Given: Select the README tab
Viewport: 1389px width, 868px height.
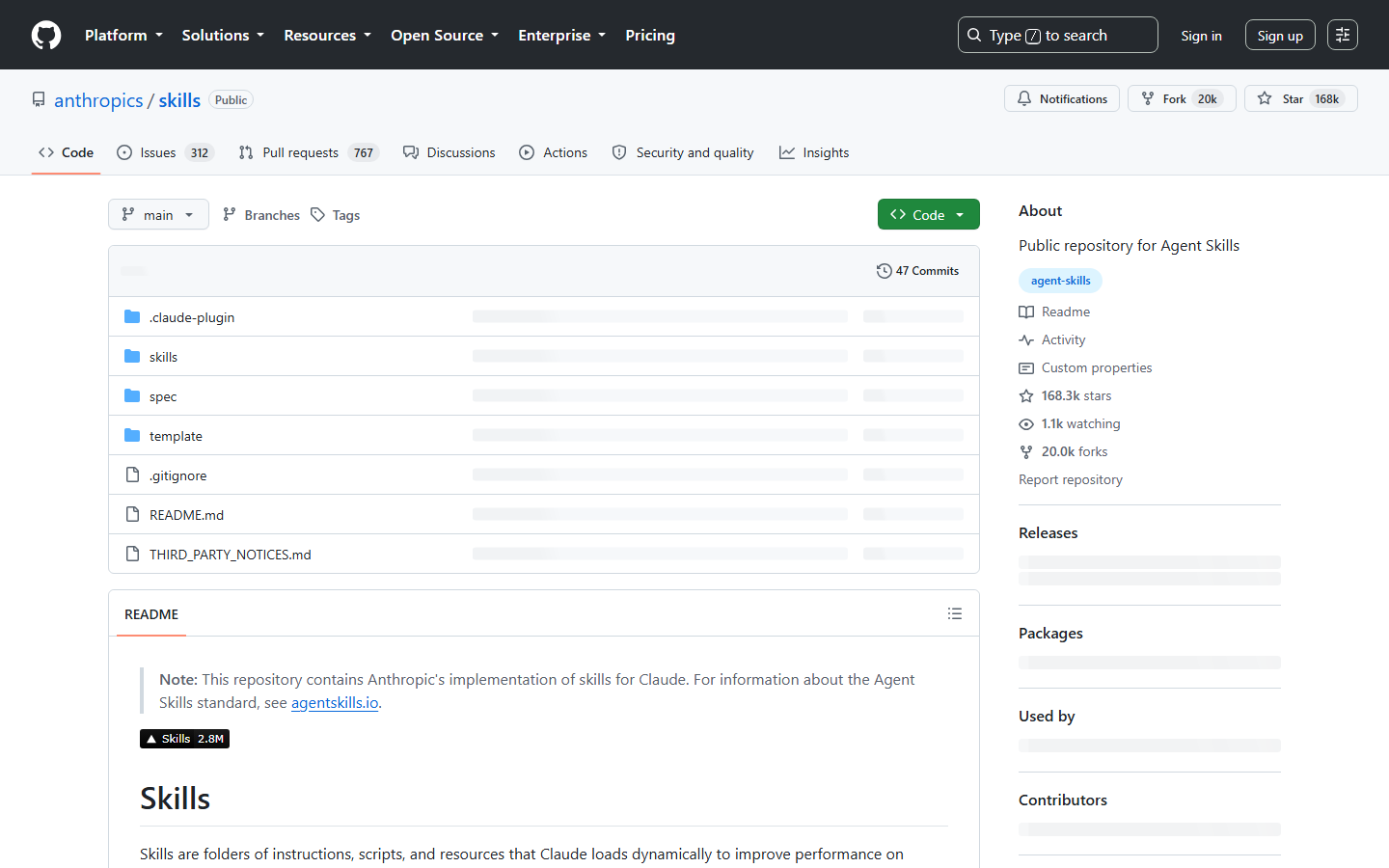Looking at the screenshot, I should tap(151, 614).
